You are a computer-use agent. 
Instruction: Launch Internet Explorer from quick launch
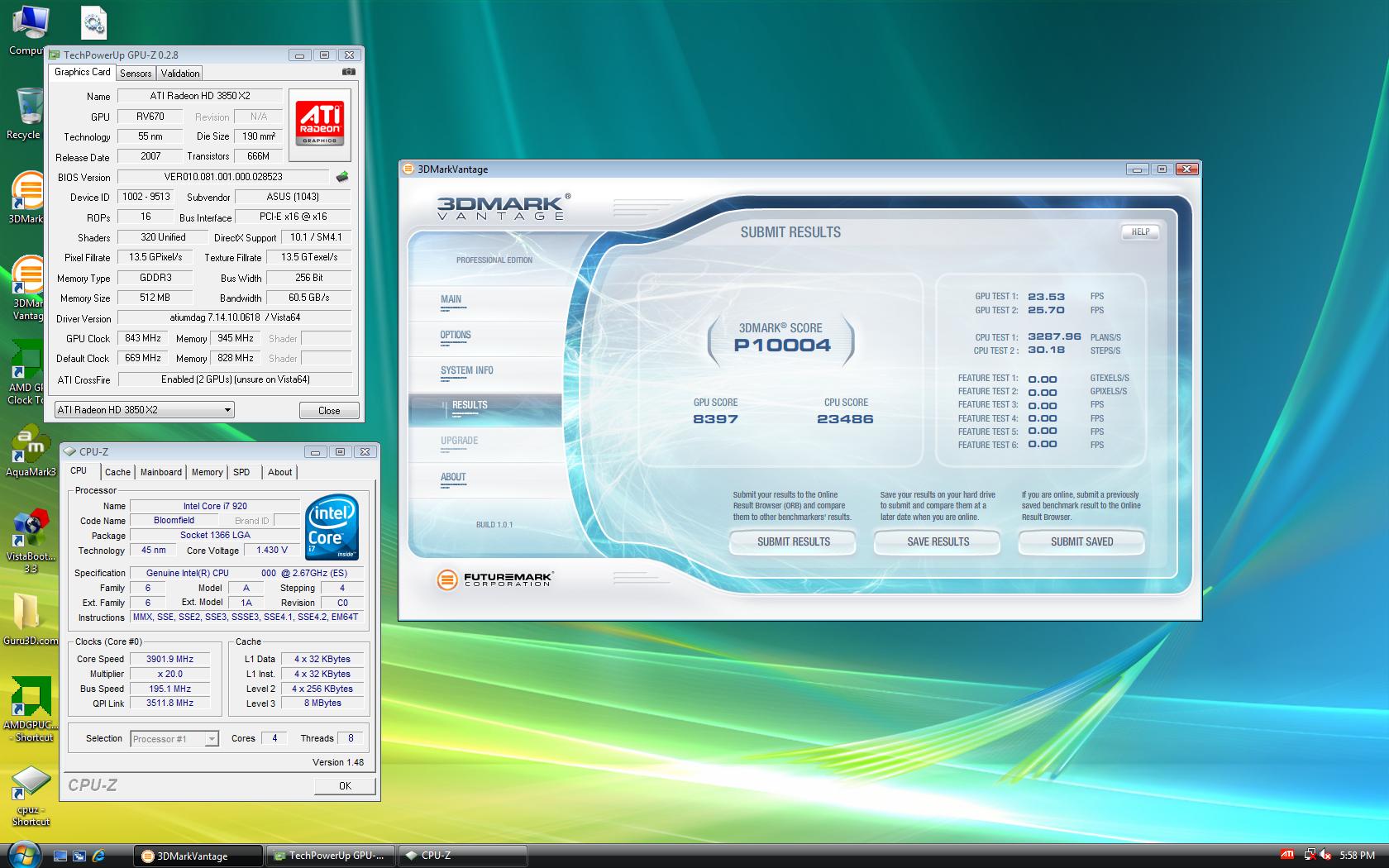tap(98, 856)
